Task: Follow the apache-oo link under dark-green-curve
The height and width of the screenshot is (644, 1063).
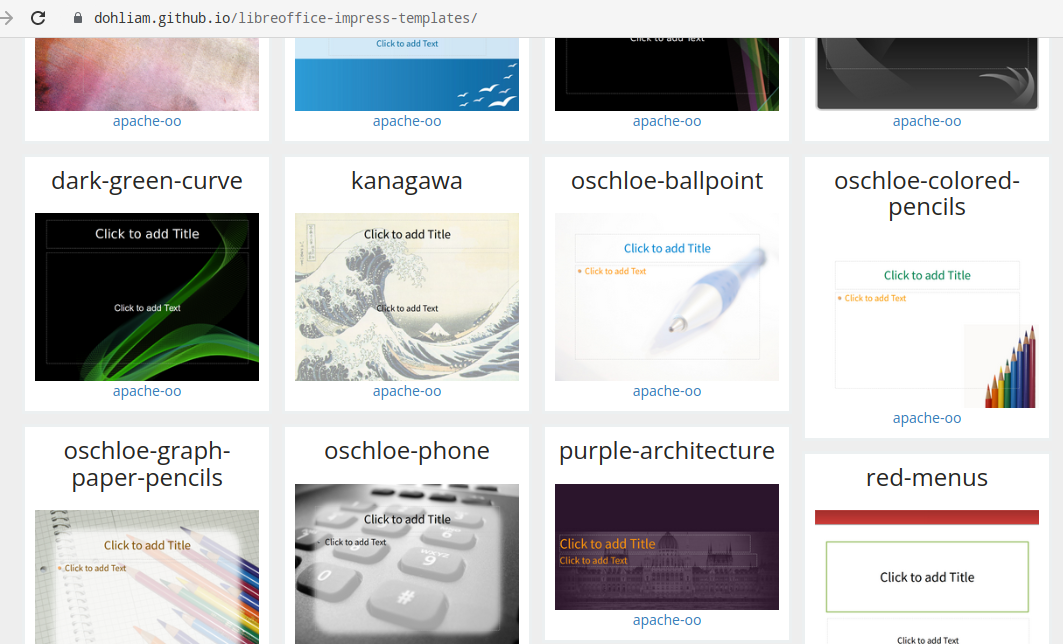Action: pos(147,391)
